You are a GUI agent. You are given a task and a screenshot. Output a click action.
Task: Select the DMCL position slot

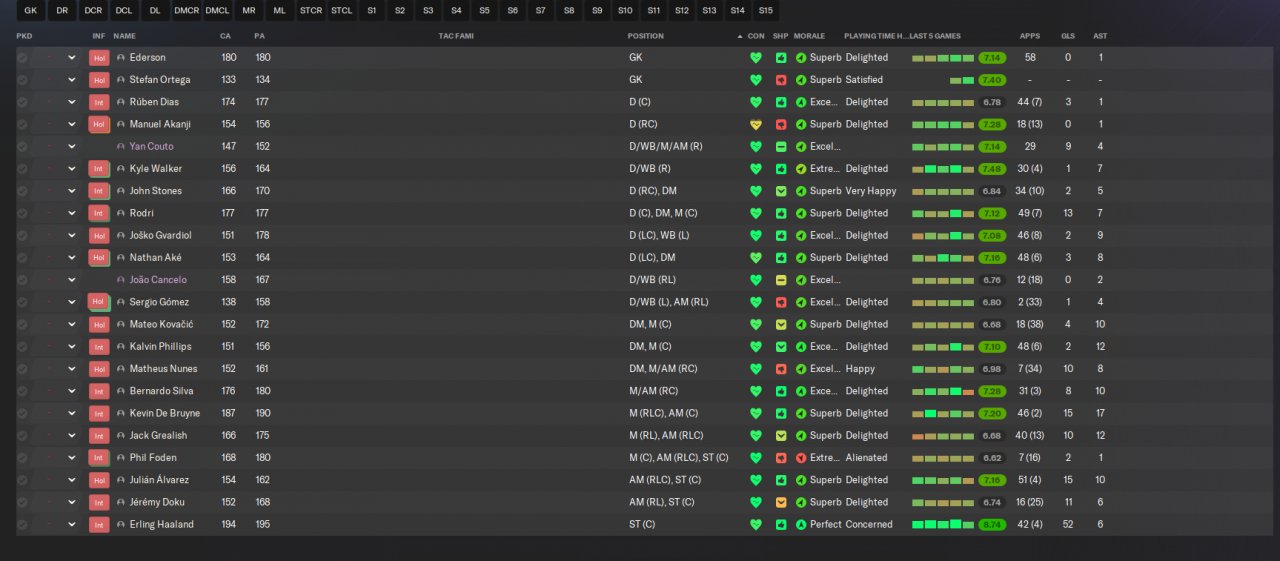point(217,11)
